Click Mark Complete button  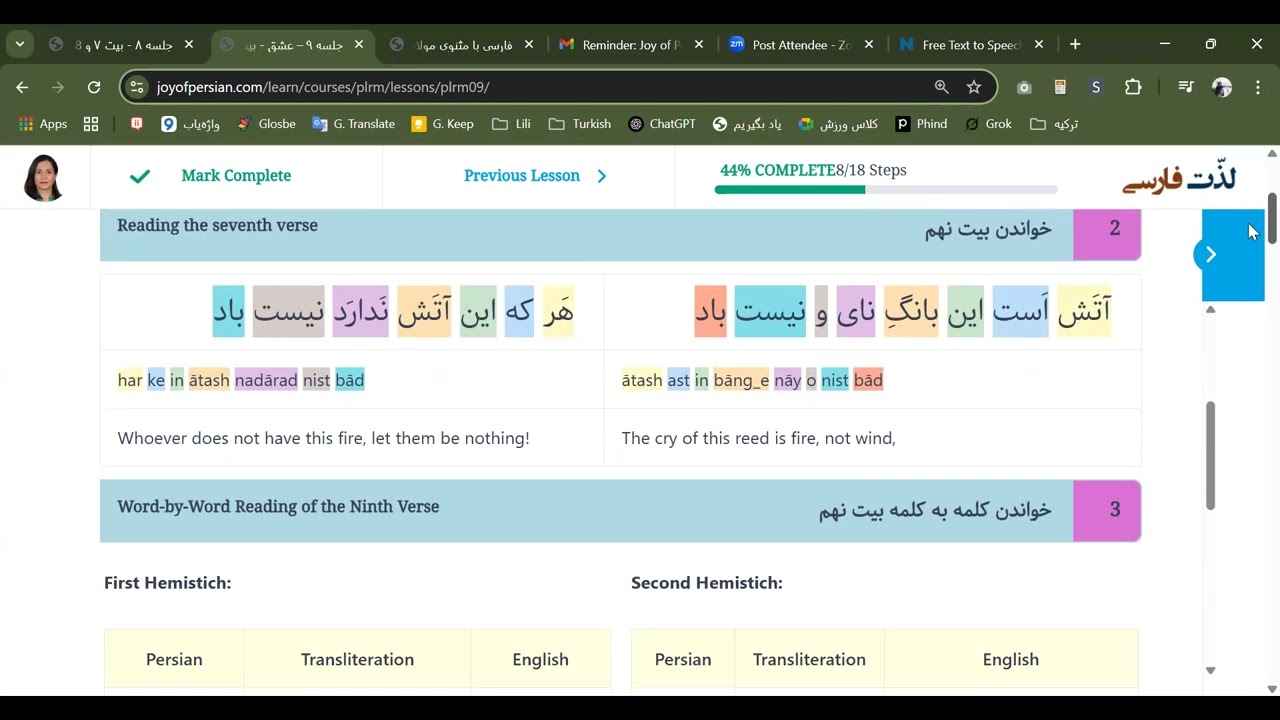pyautogui.click(x=236, y=175)
